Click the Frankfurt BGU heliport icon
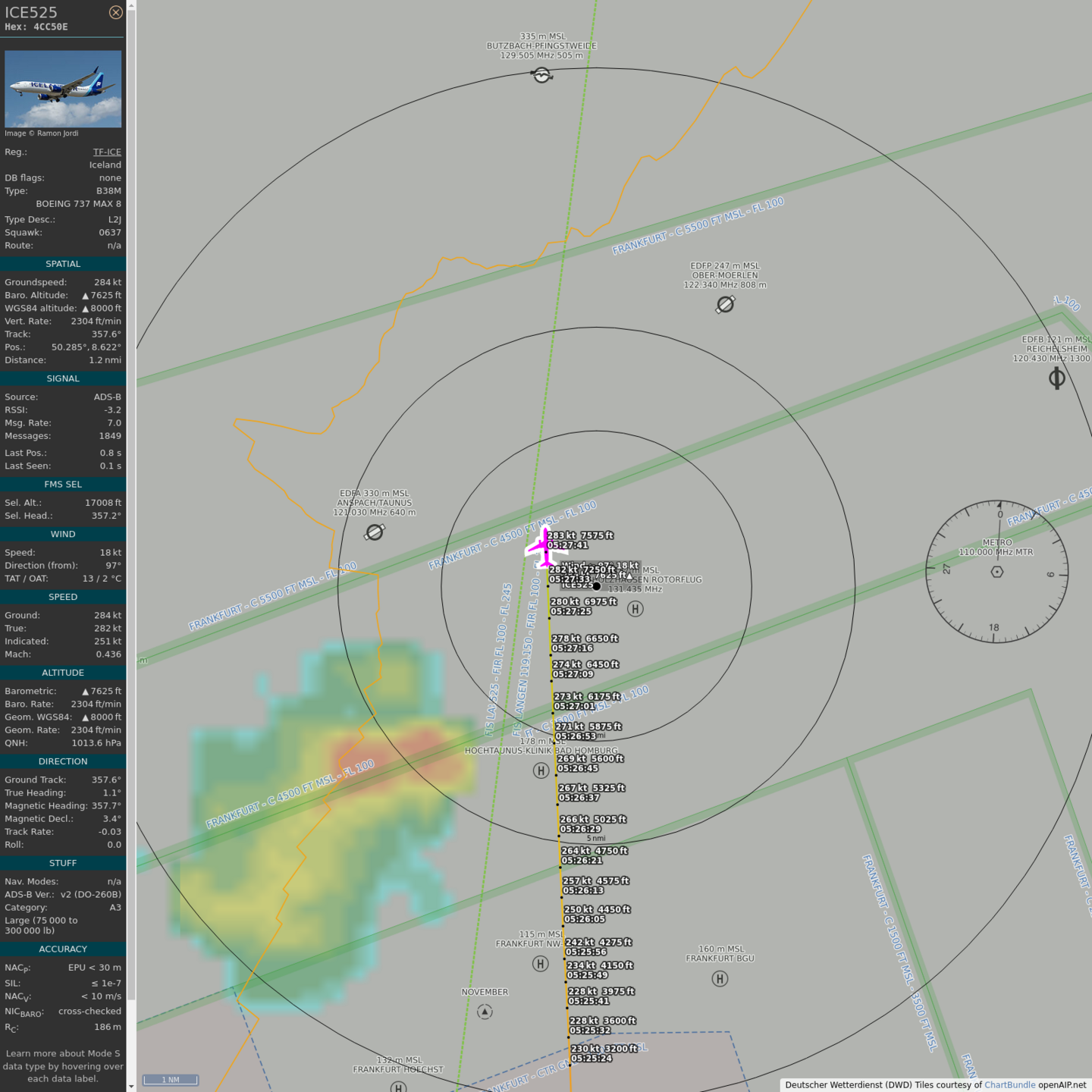Image resolution: width=1092 pixels, height=1092 pixels. tap(720, 978)
